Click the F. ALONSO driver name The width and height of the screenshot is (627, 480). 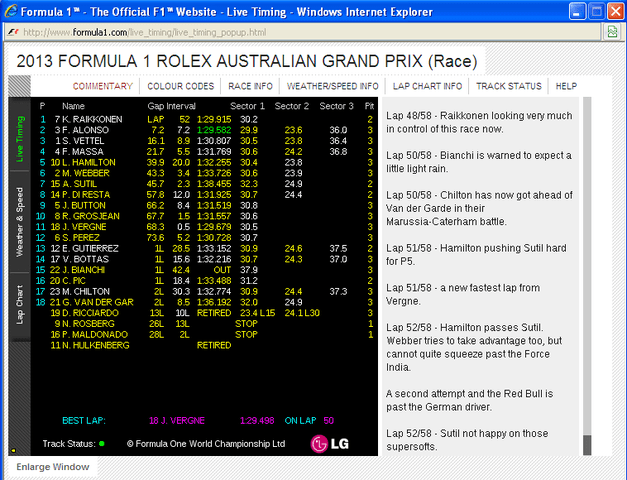click(x=85, y=130)
